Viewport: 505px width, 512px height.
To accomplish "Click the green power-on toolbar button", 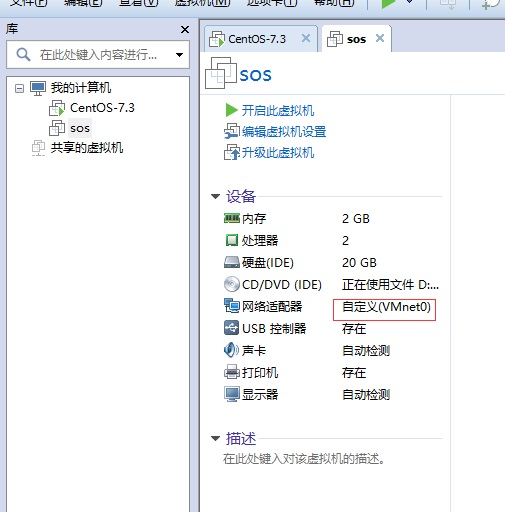I will pyautogui.click(x=388, y=4).
